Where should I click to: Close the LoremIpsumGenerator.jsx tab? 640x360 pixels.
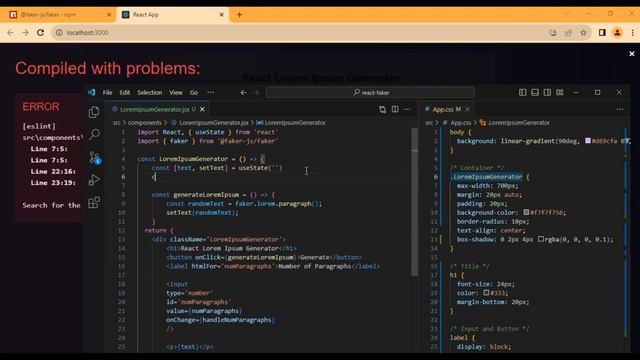point(202,109)
